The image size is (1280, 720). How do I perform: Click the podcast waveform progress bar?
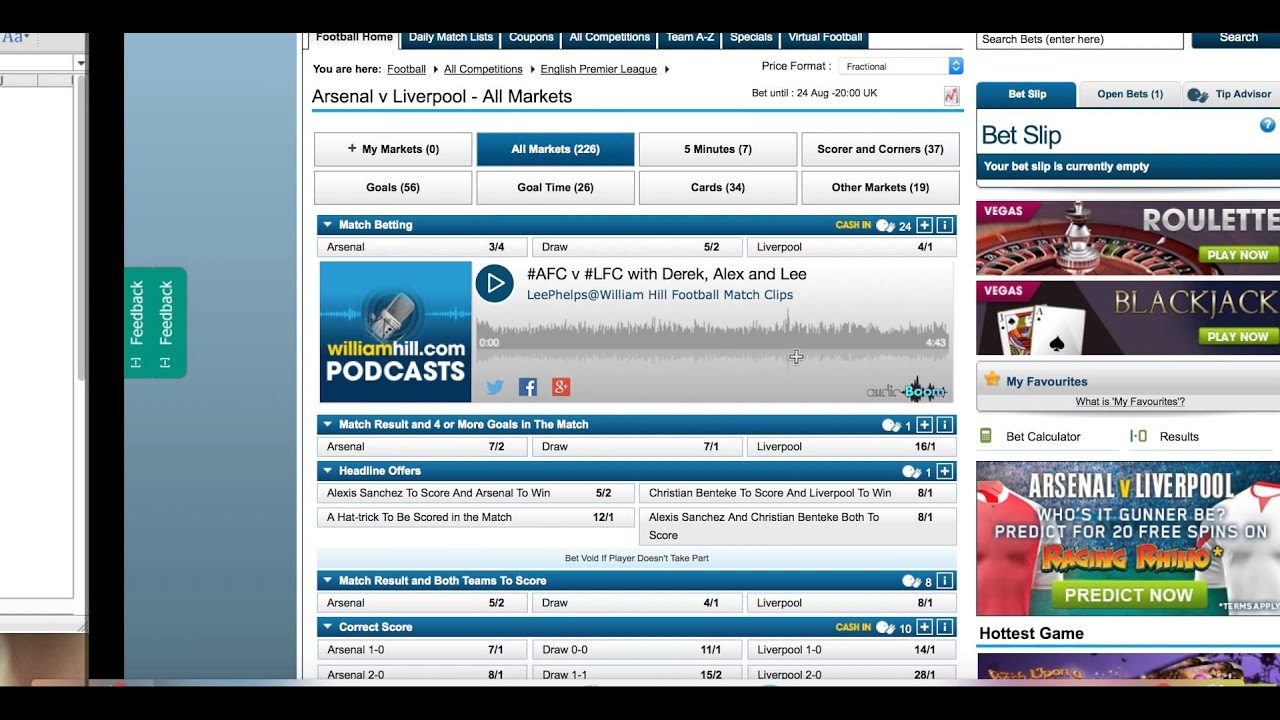click(x=712, y=336)
